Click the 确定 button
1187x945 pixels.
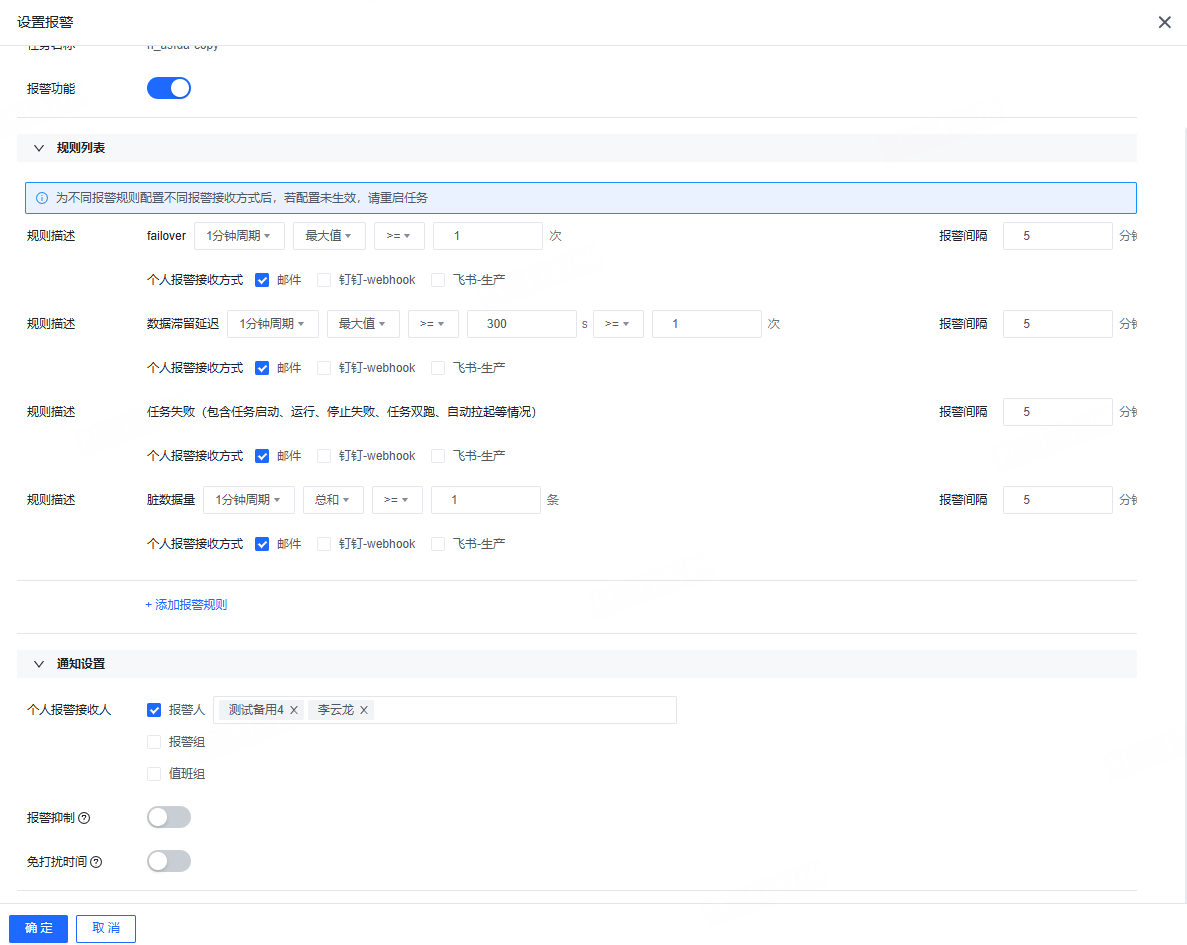tap(39, 928)
